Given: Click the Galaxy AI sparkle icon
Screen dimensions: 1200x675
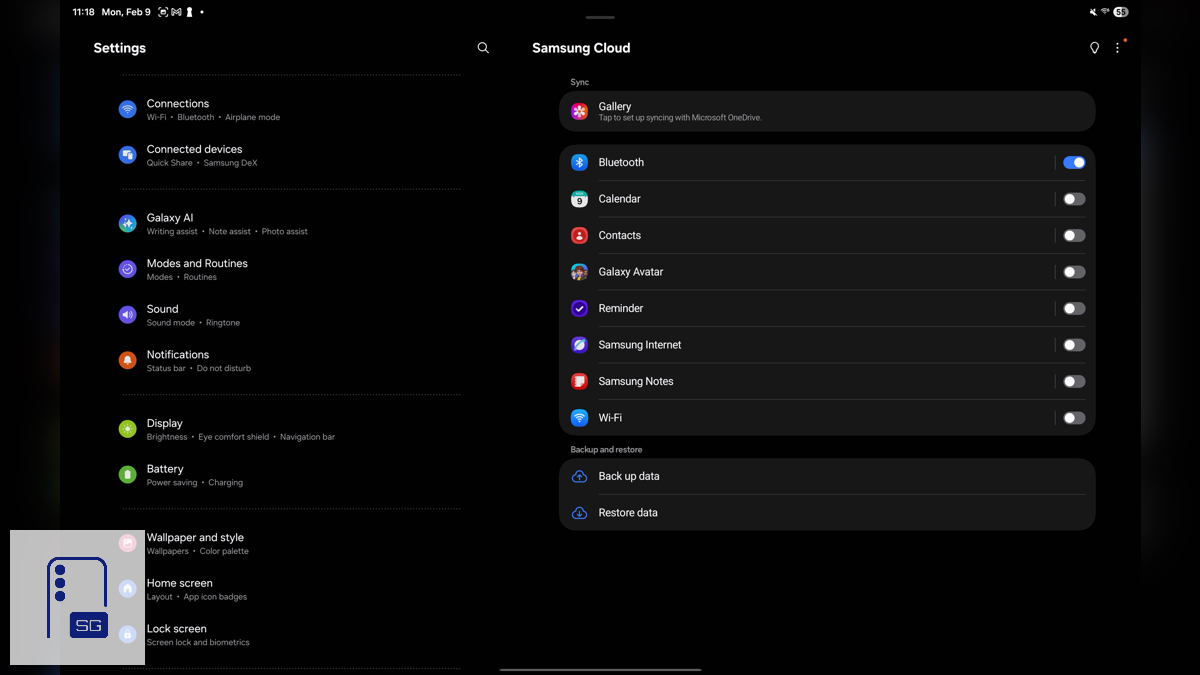Looking at the screenshot, I should [128, 224].
